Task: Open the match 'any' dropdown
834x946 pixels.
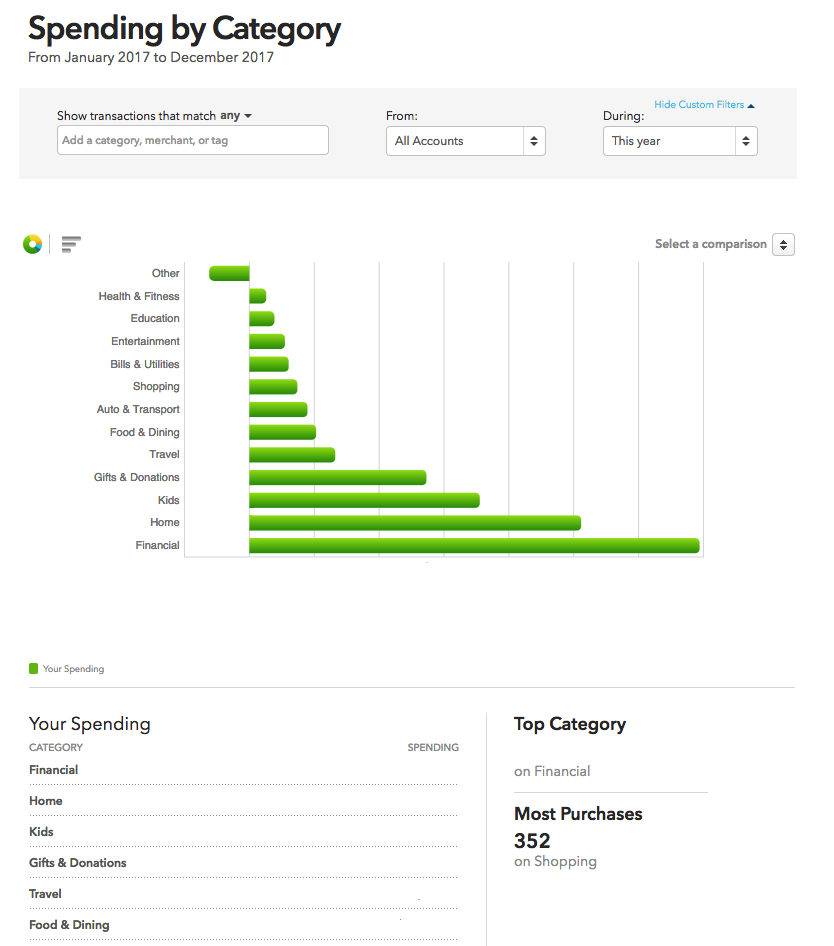Action: (235, 115)
